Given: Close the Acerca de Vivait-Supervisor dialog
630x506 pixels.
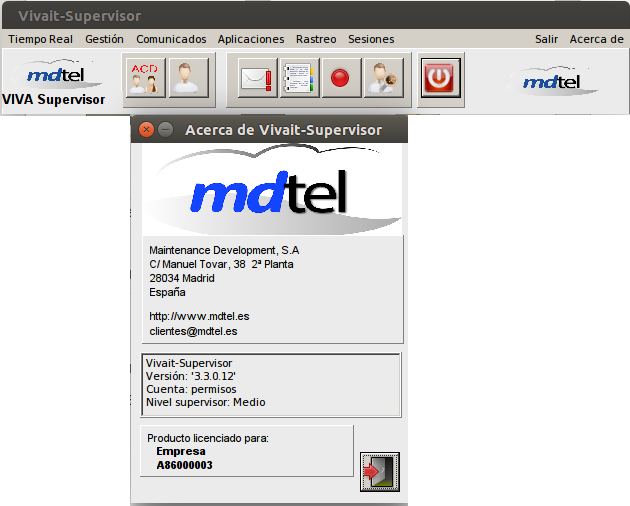Looking at the screenshot, I should (x=146, y=129).
